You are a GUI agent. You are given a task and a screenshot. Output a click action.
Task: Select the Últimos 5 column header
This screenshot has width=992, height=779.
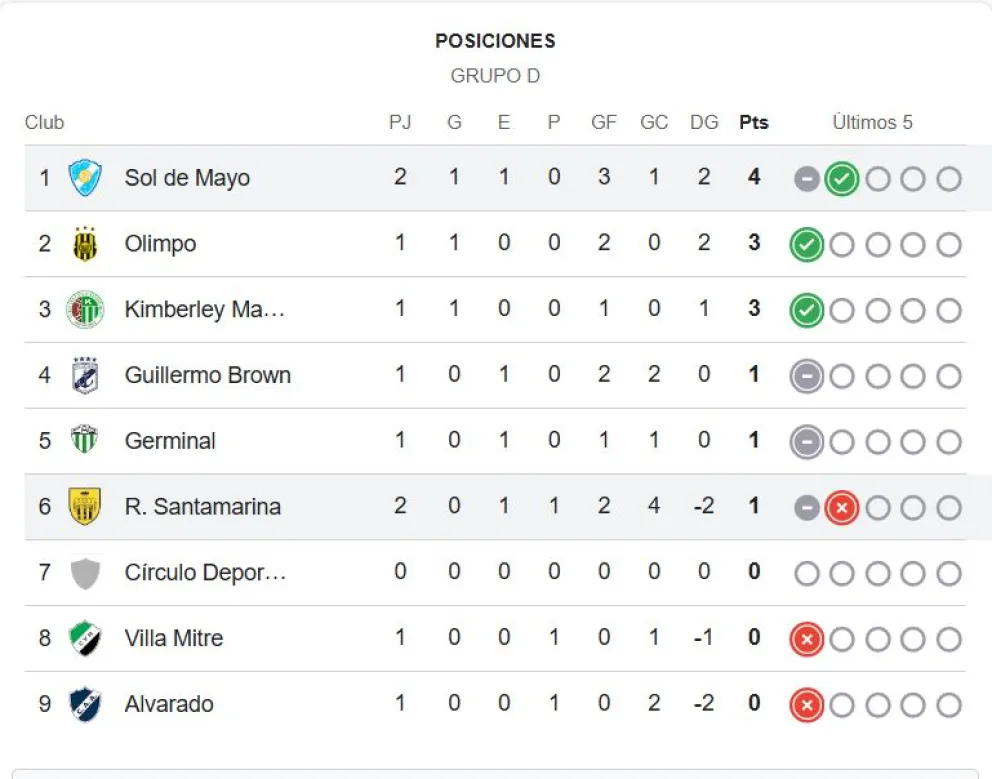(x=872, y=122)
